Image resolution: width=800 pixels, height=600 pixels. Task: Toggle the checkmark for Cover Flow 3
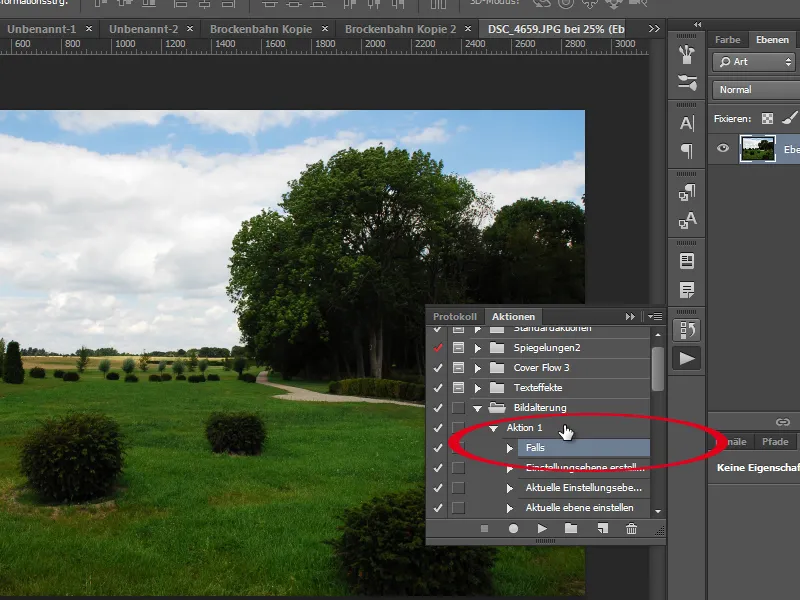click(438, 368)
